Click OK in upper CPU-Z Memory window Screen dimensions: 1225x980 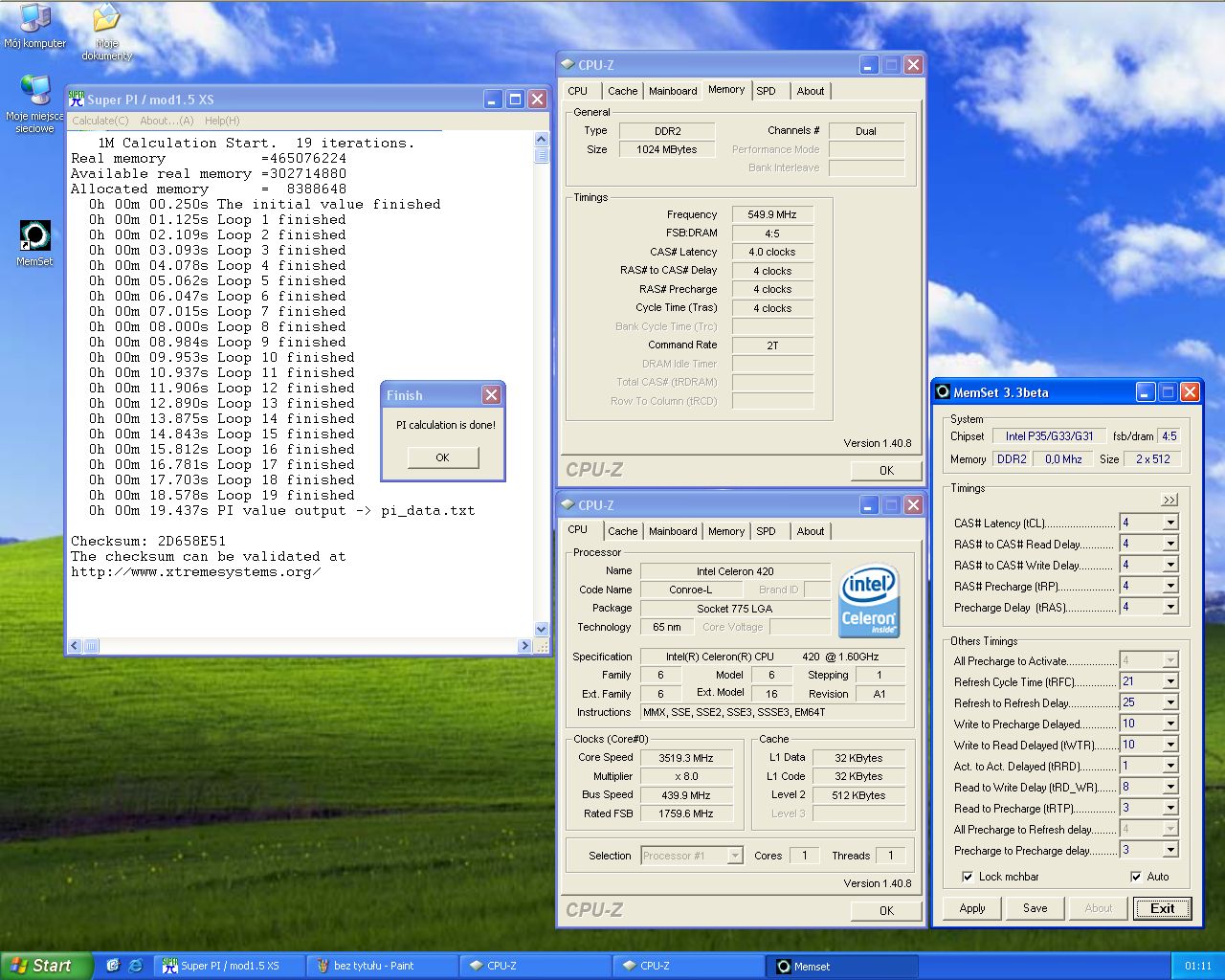(886, 470)
